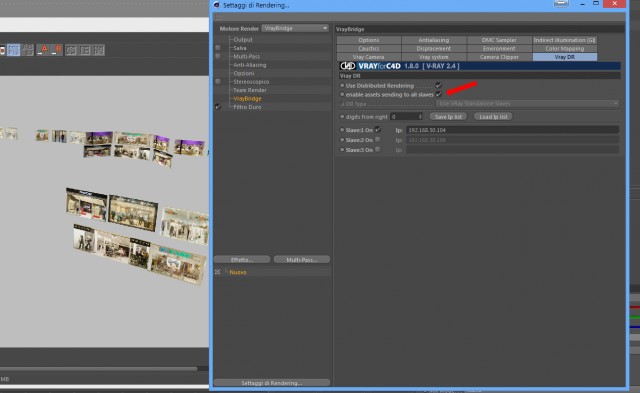Click the Set as B compare icon
The image size is (640, 393).
pos(56,50)
